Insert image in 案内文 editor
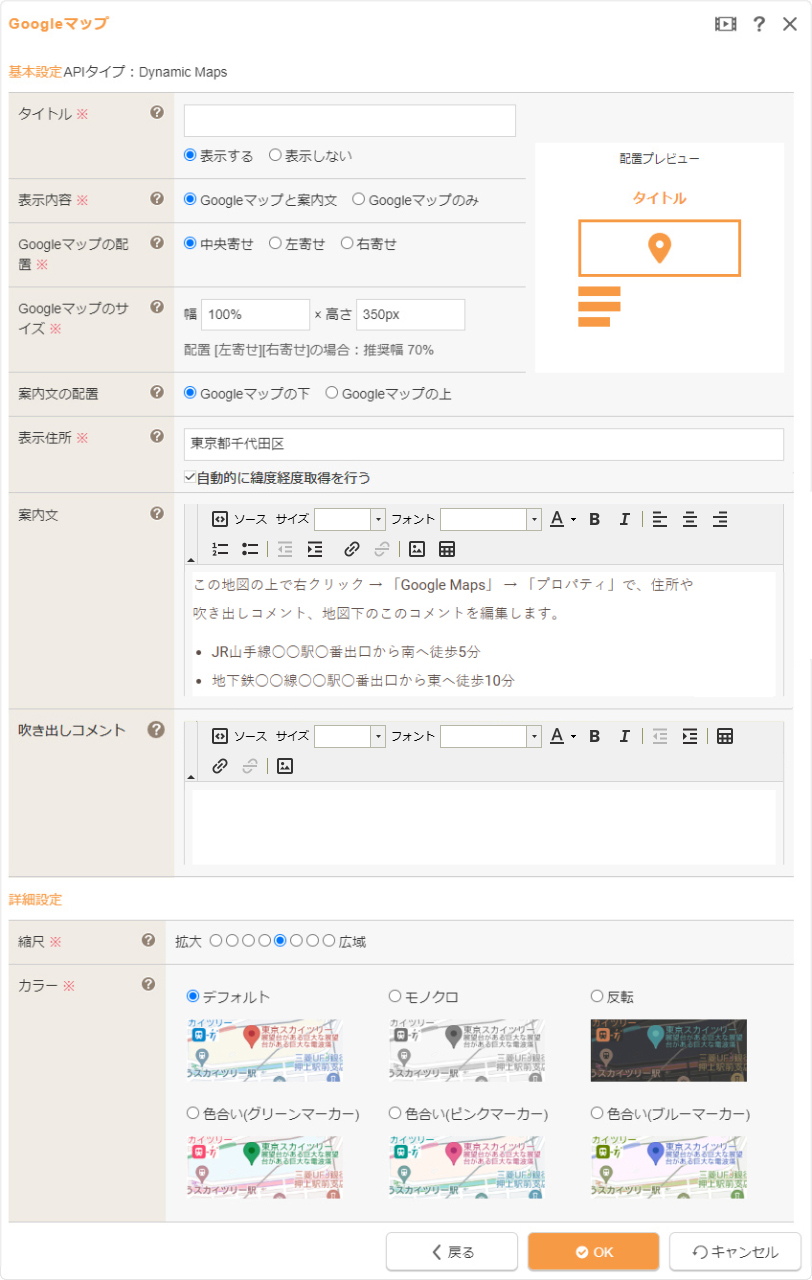The width and height of the screenshot is (812, 1280). (417, 549)
